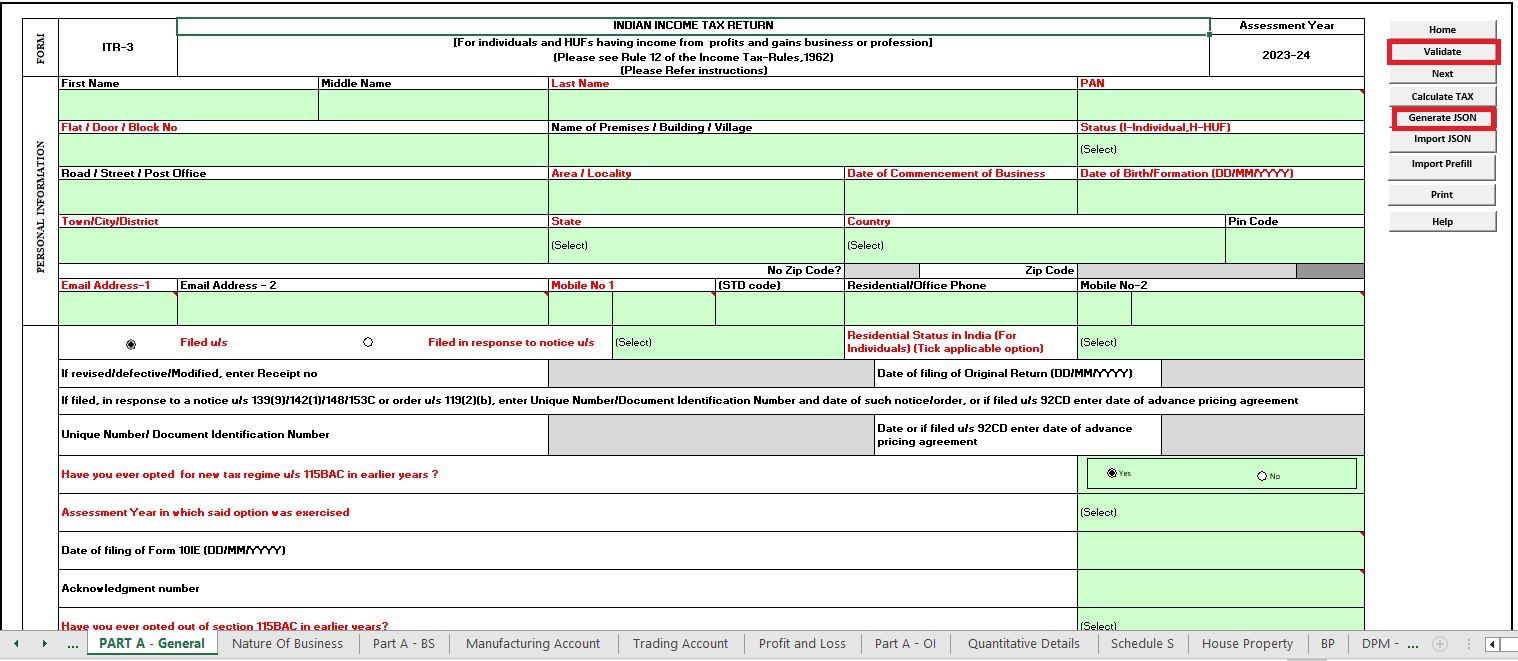Open the Manufacturing Account sheet tab
Viewport: 1518px width, 661px height.
tap(533, 644)
